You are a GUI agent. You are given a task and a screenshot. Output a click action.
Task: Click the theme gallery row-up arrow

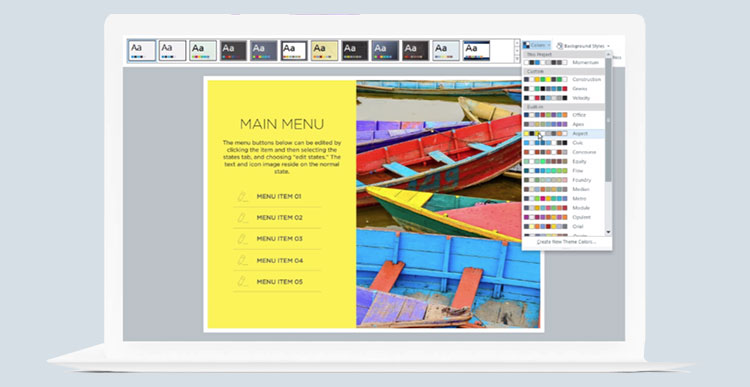pos(517,43)
